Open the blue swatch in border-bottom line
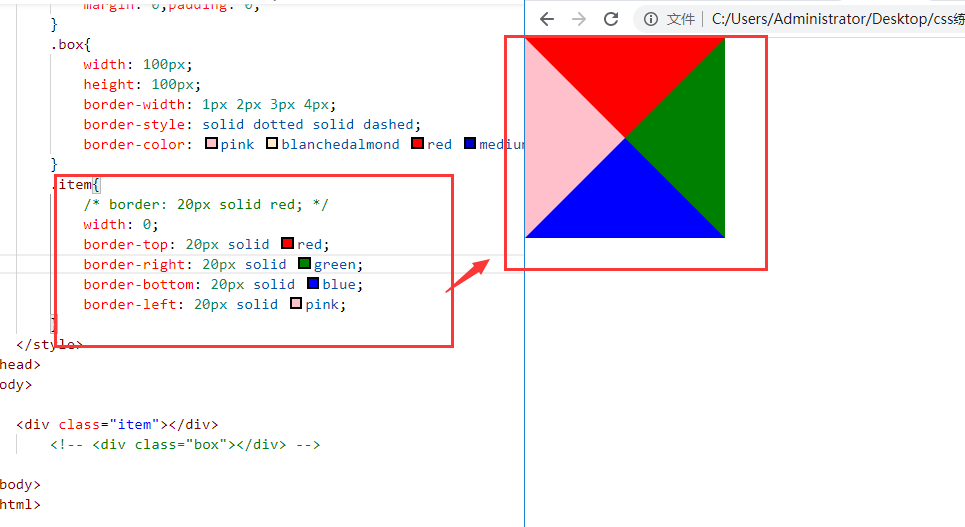This screenshot has height=527, width=965. [x=313, y=283]
